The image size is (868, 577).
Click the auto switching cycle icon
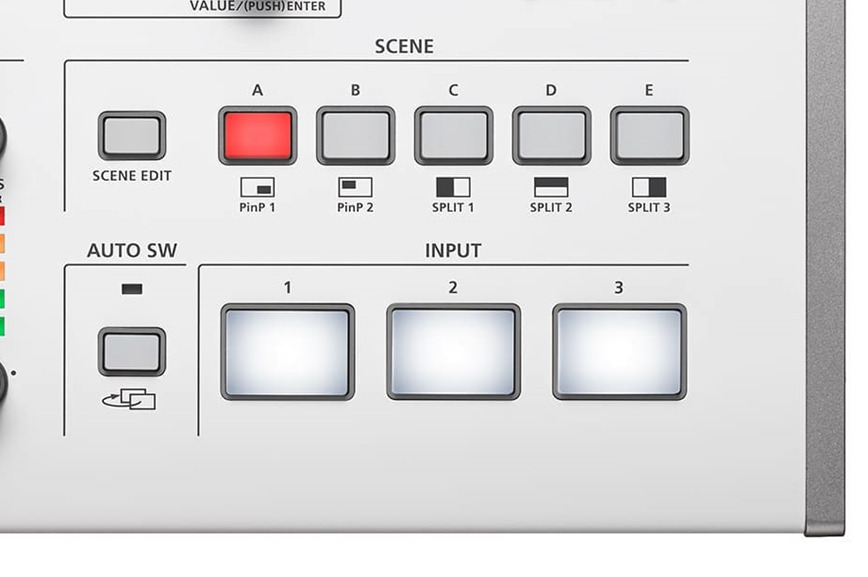pyautogui.click(x=130, y=399)
